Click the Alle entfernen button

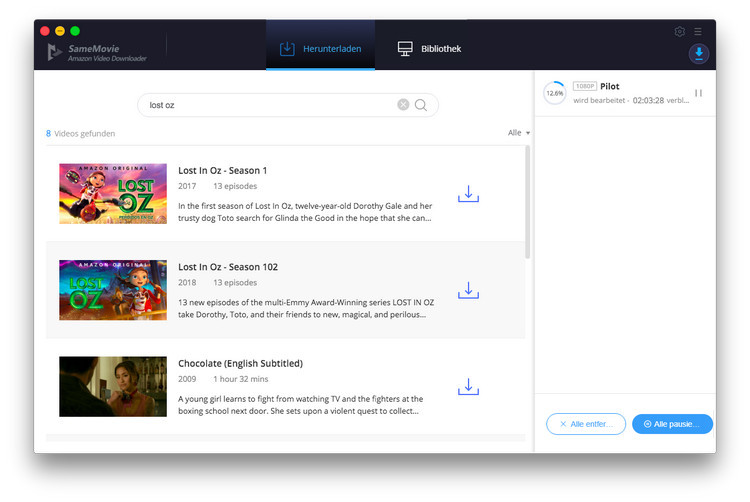click(x=586, y=424)
